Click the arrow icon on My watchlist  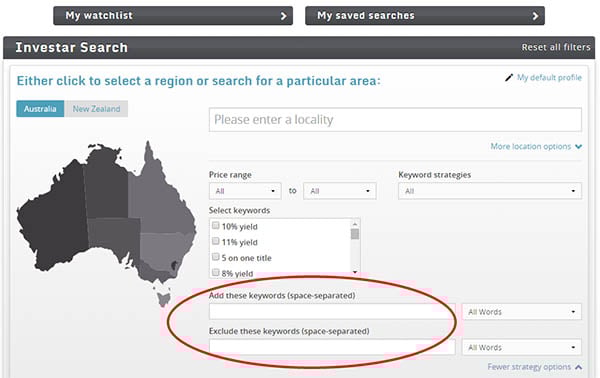(x=284, y=16)
